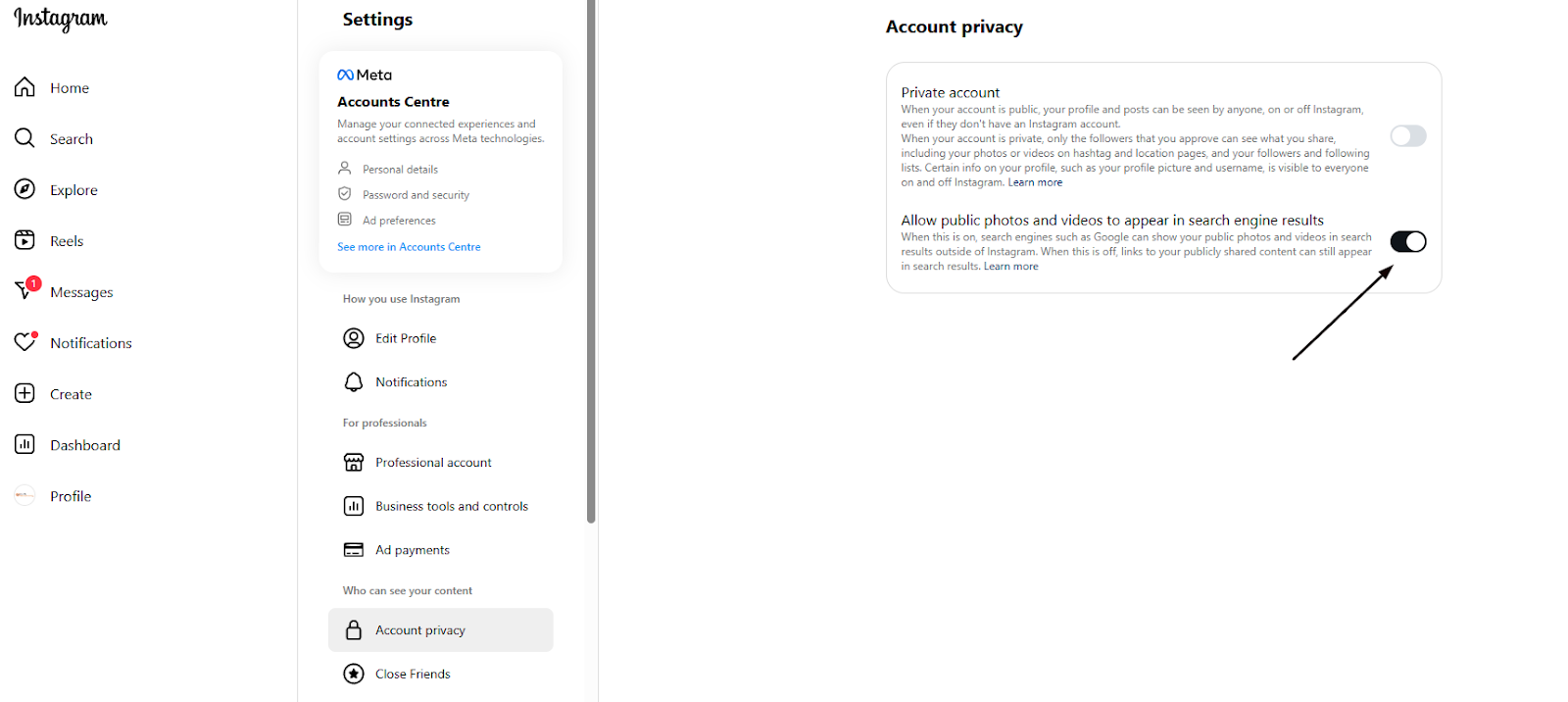Turn off search engine results toggle
Image resolution: width=1568 pixels, height=702 pixels.
coord(1408,241)
